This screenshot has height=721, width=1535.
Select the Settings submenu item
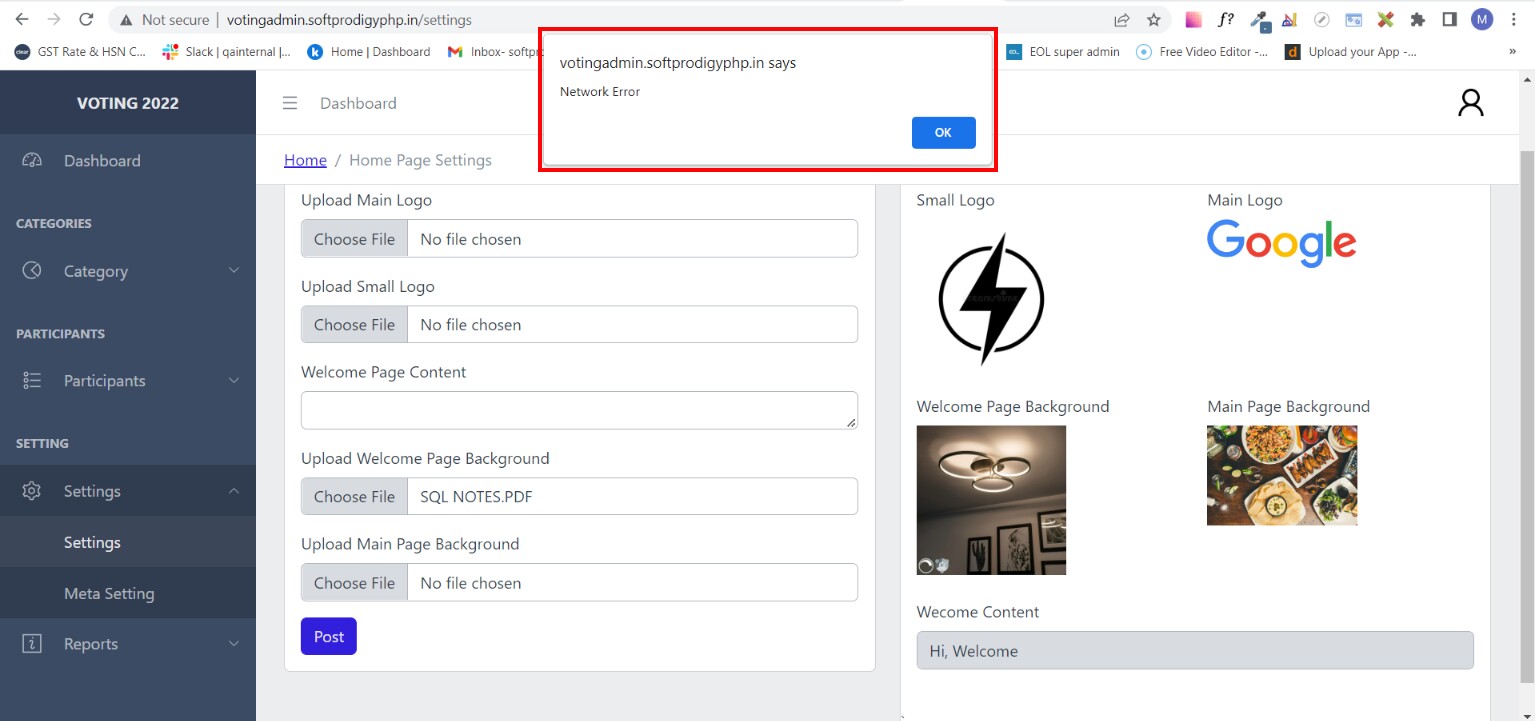[128, 542]
